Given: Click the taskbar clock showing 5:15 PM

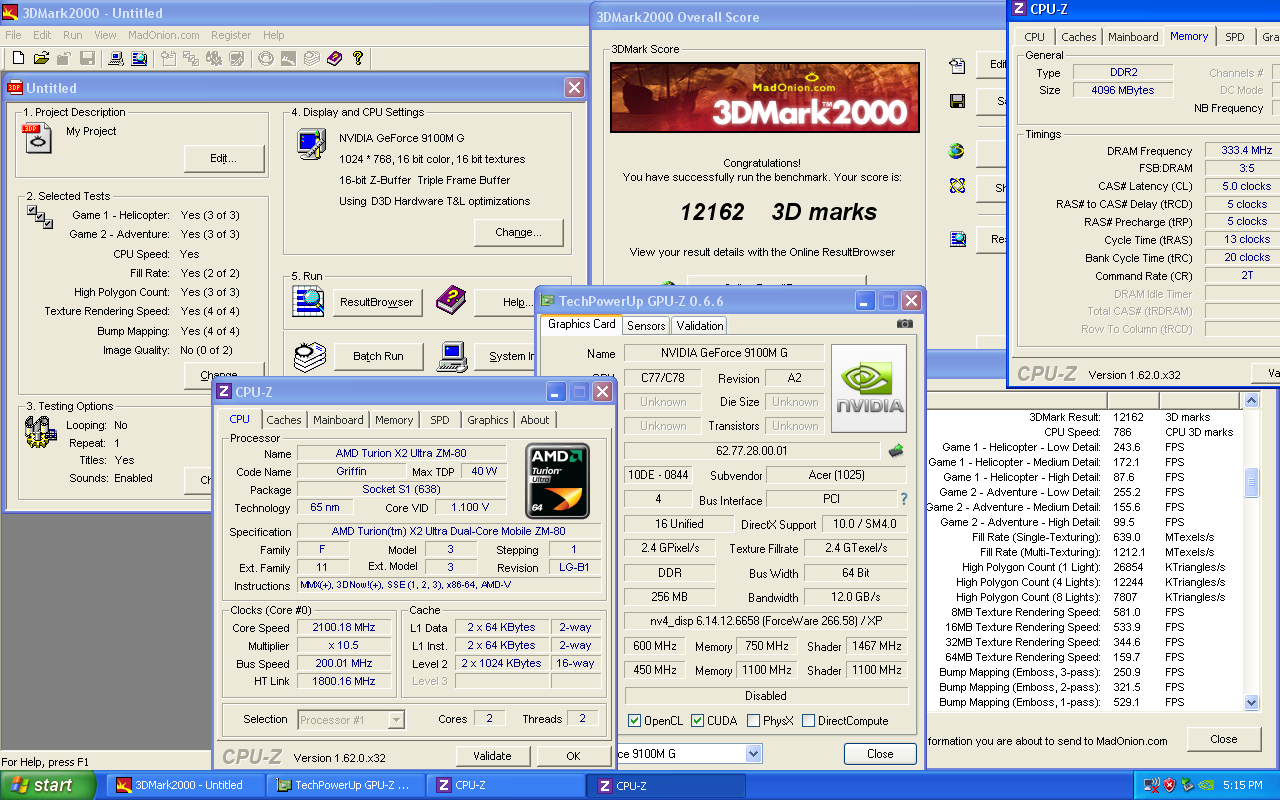Looking at the screenshot, I should click(1243, 785).
